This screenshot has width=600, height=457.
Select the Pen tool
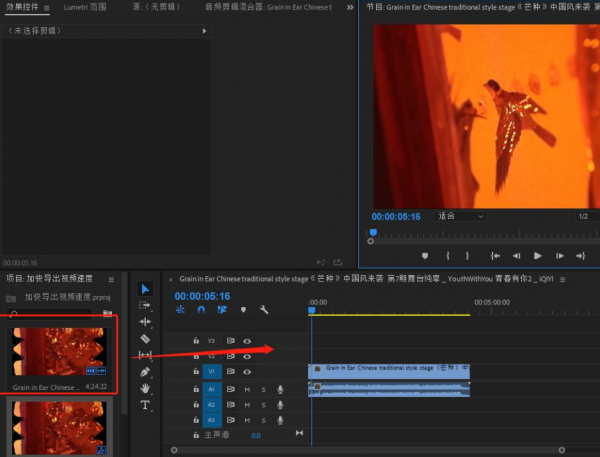145,372
